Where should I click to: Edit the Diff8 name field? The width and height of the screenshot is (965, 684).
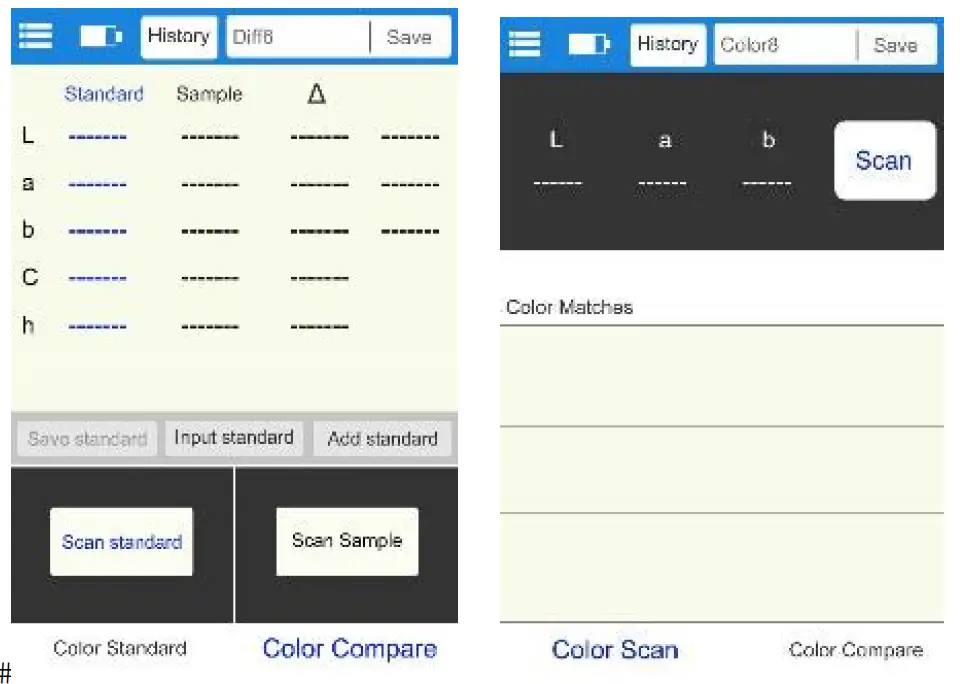(x=296, y=37)
